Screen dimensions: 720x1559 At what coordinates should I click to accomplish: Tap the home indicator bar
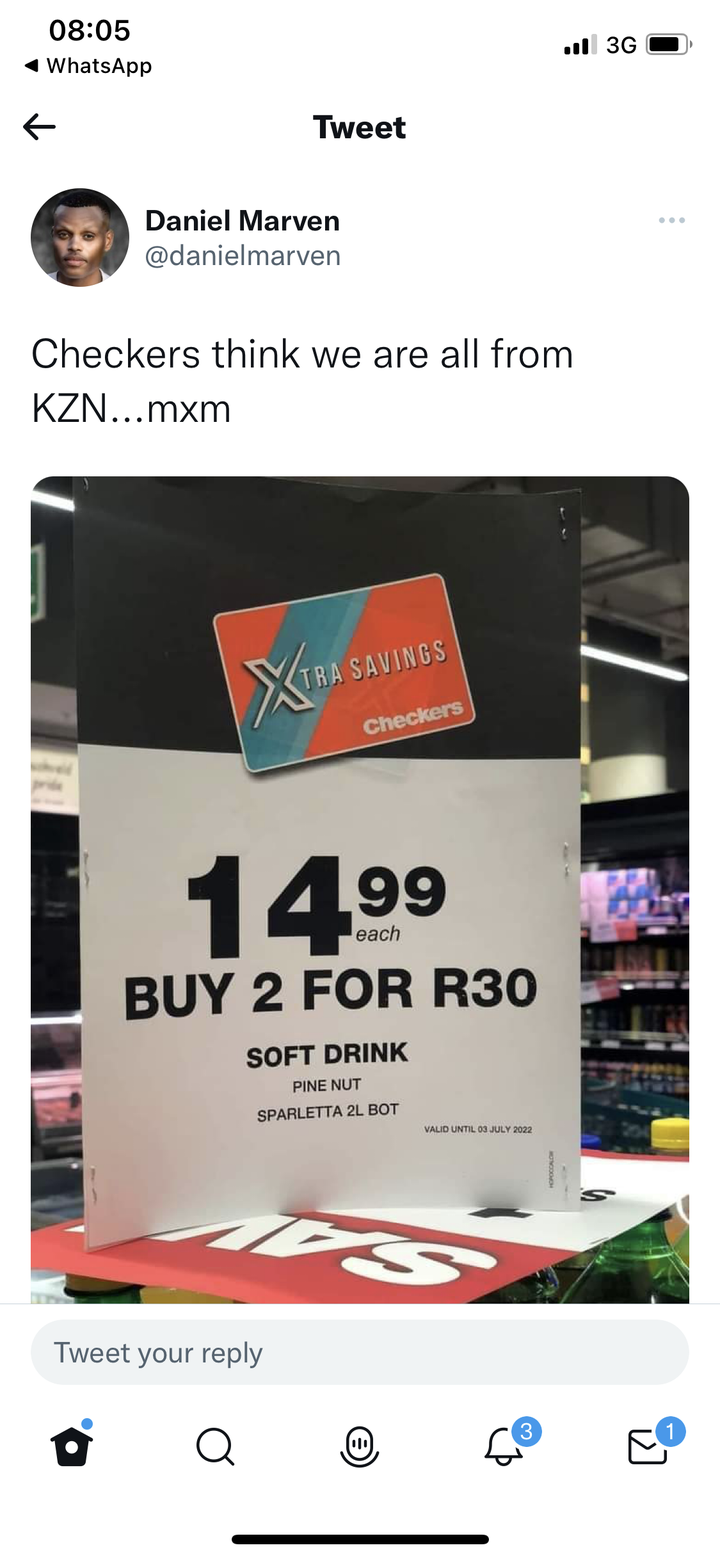coord(360,1539)
